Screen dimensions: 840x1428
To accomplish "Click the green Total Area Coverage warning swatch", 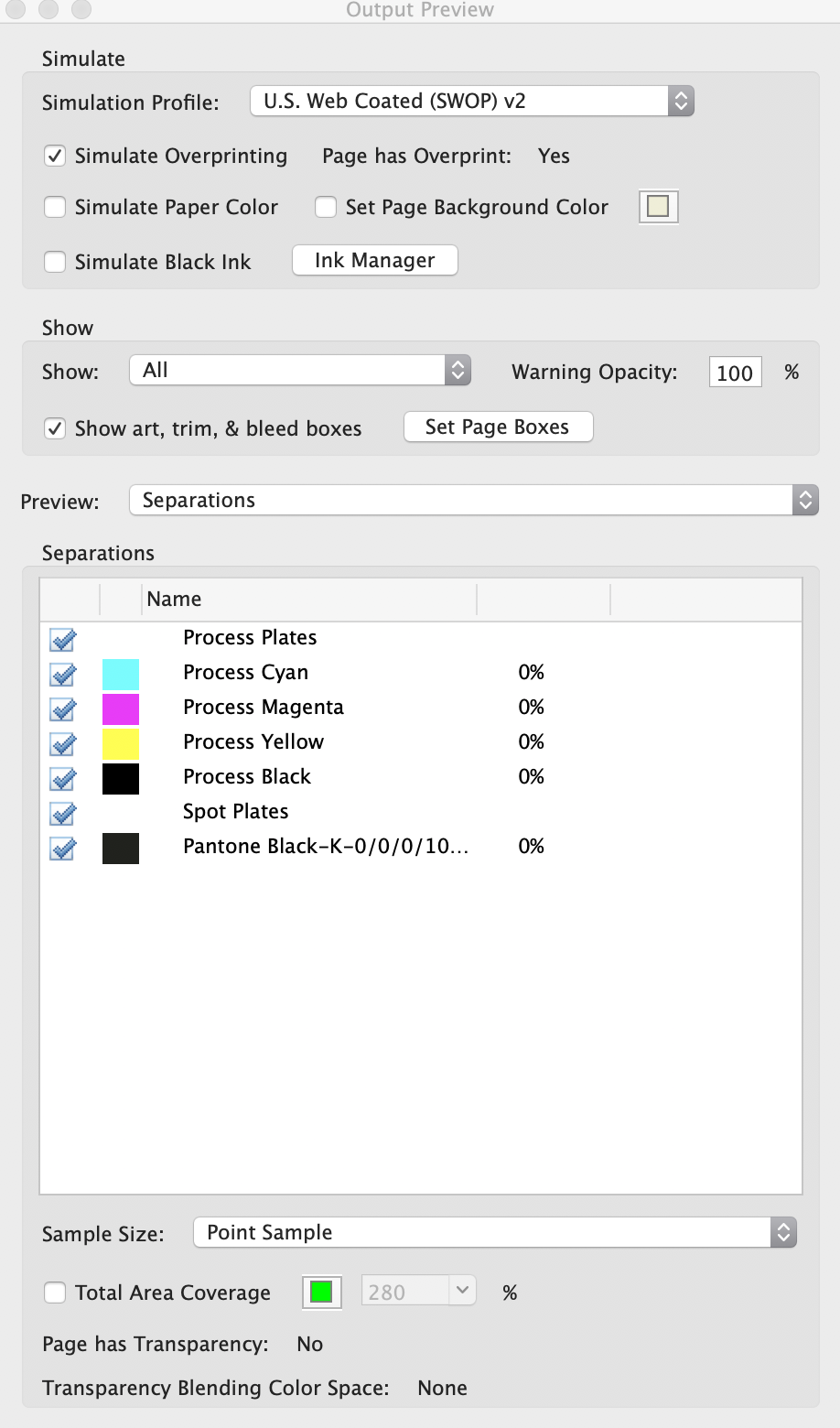I will [x=320, y=1292].
